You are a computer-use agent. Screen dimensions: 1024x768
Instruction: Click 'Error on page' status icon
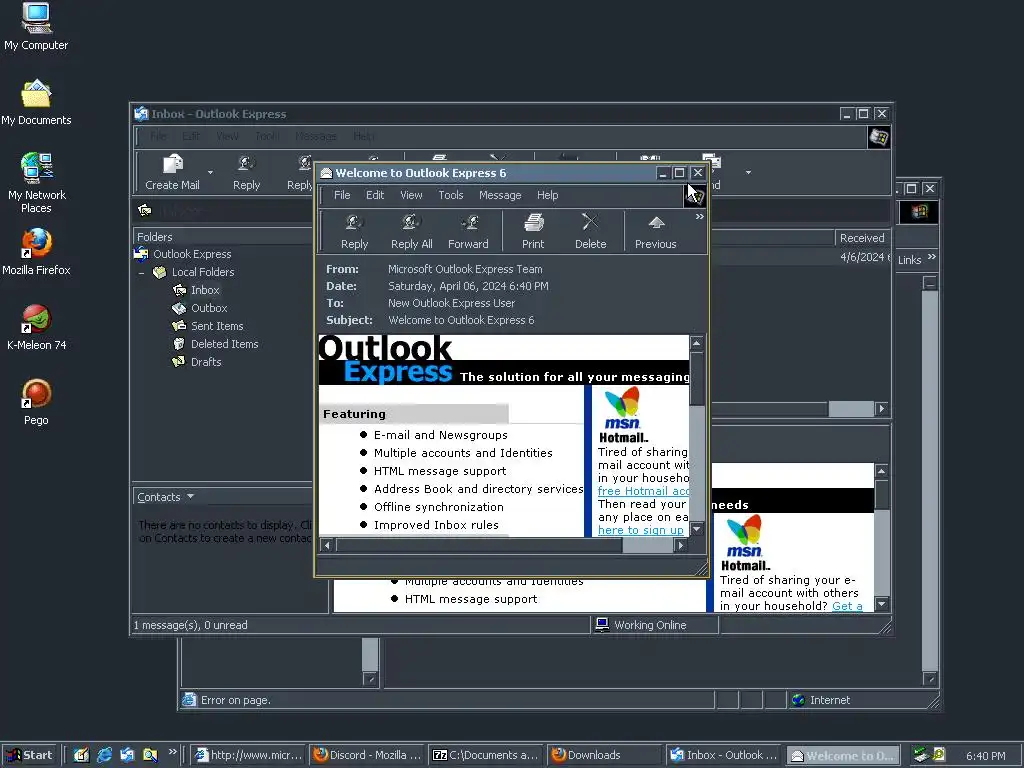[x=189, y=700]
